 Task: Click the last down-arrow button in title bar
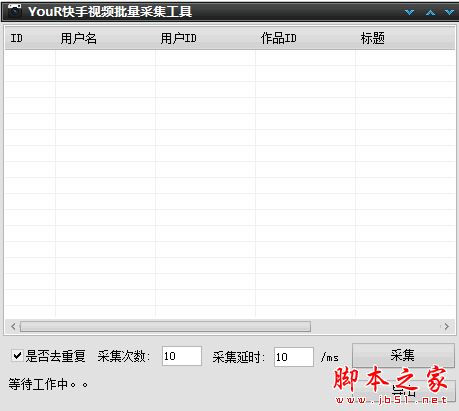coord(449,12)
